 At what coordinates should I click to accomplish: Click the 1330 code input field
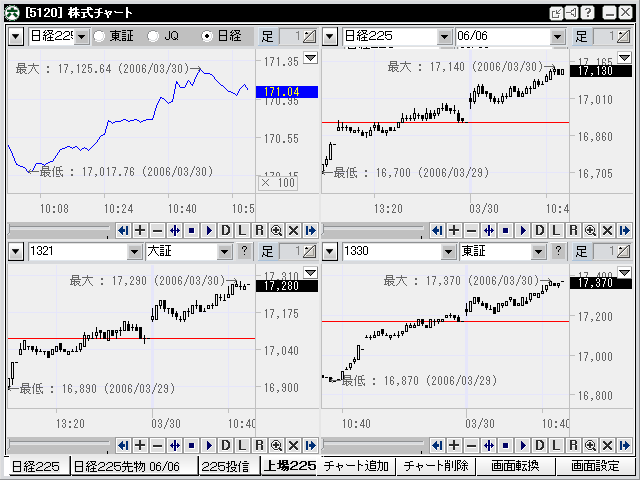point(391,251)
